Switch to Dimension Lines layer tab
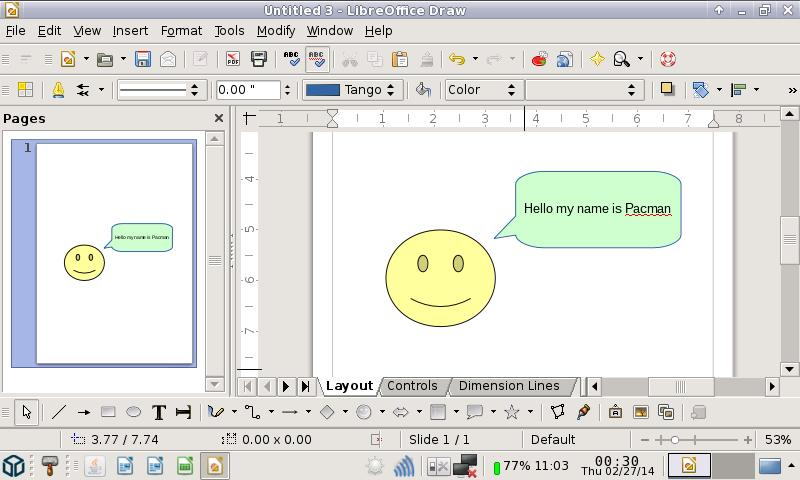The image size is (800, 480). coord(509,386)
